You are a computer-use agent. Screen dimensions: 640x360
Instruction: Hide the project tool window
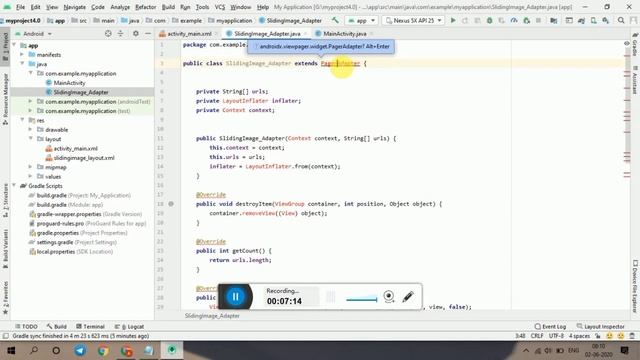148,33
